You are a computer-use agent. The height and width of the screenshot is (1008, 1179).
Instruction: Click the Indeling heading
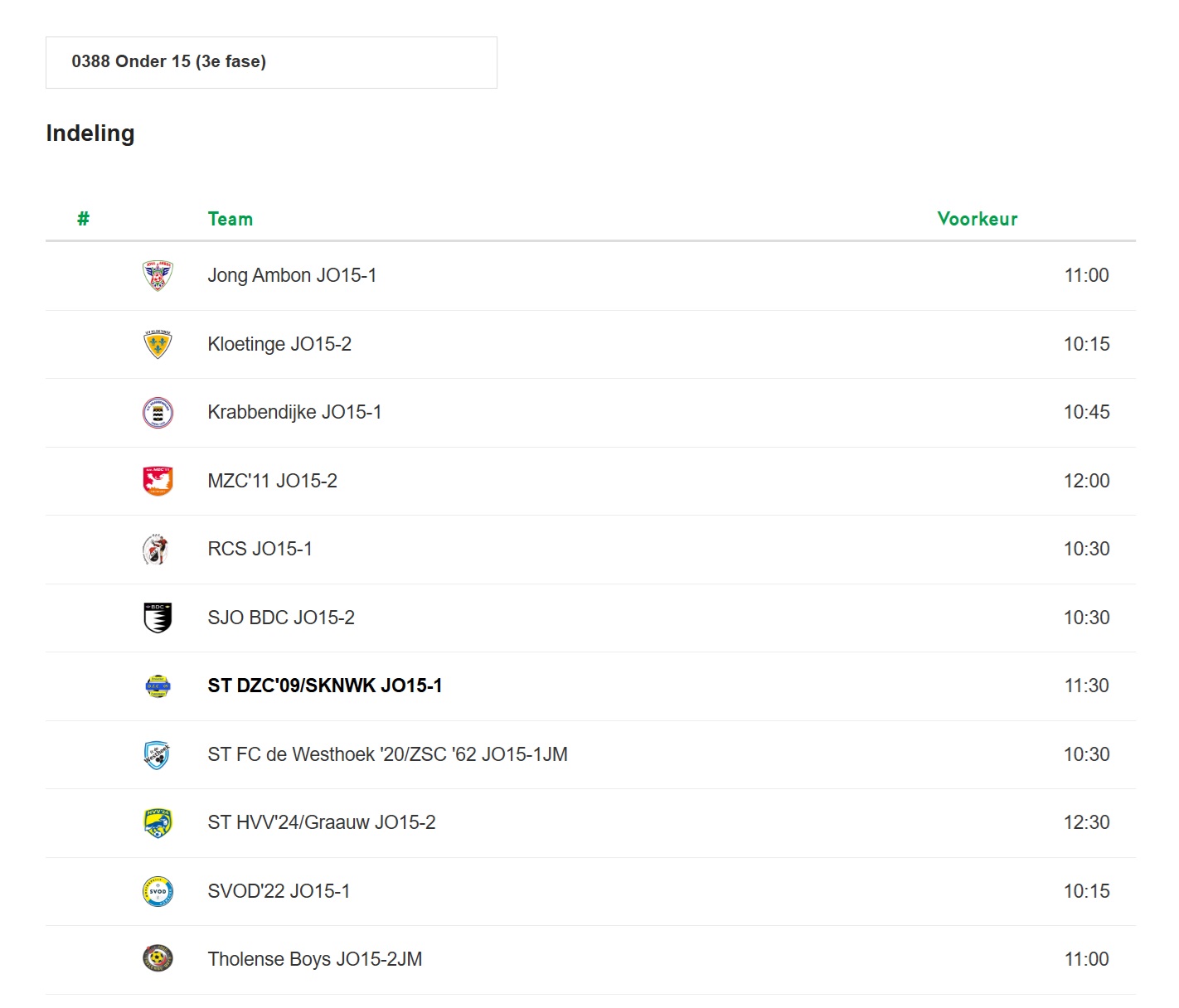point(90,133)
